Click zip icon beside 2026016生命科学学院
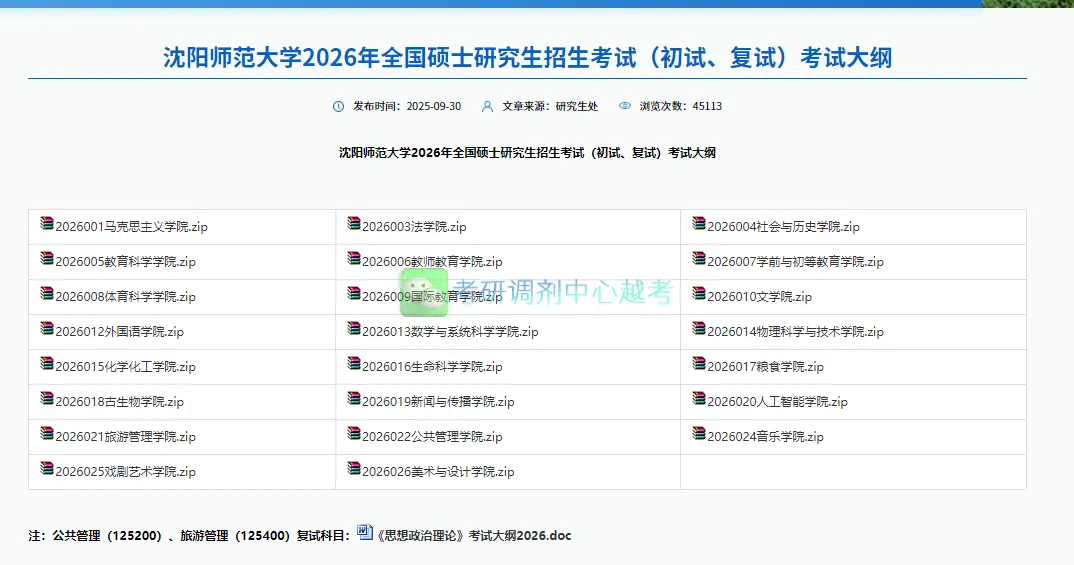Image resolution: width=1074 pixels, height=565 pixels. (x=353, y=363)
